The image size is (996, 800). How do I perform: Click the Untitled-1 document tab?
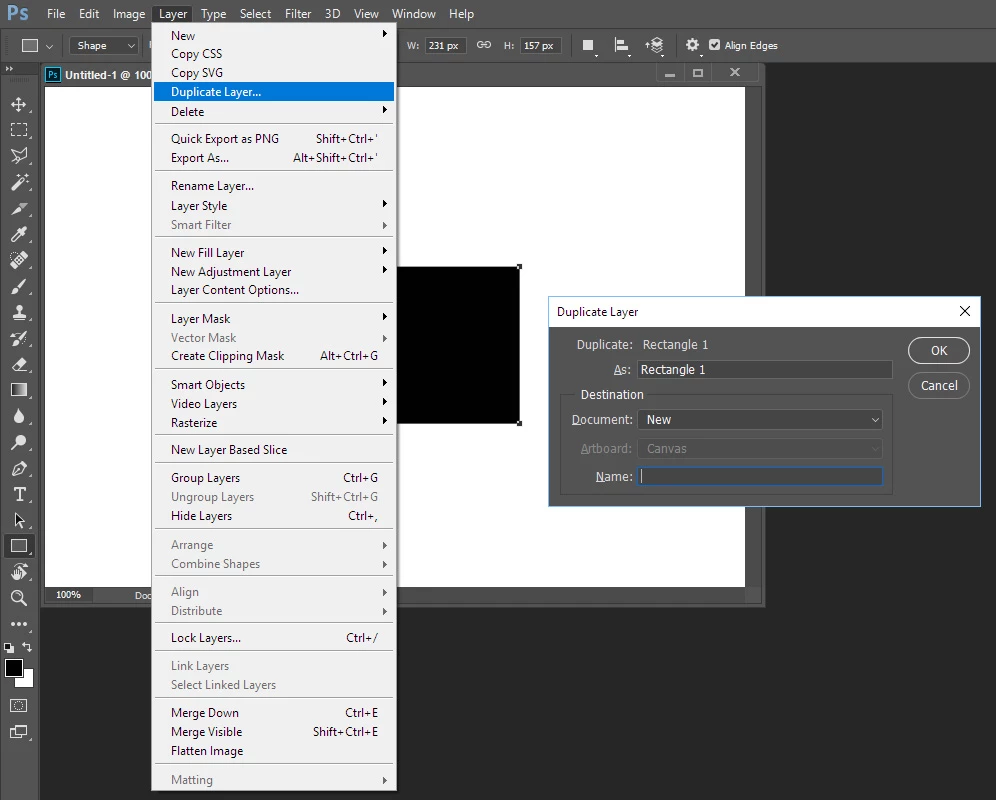click(98, 74)
